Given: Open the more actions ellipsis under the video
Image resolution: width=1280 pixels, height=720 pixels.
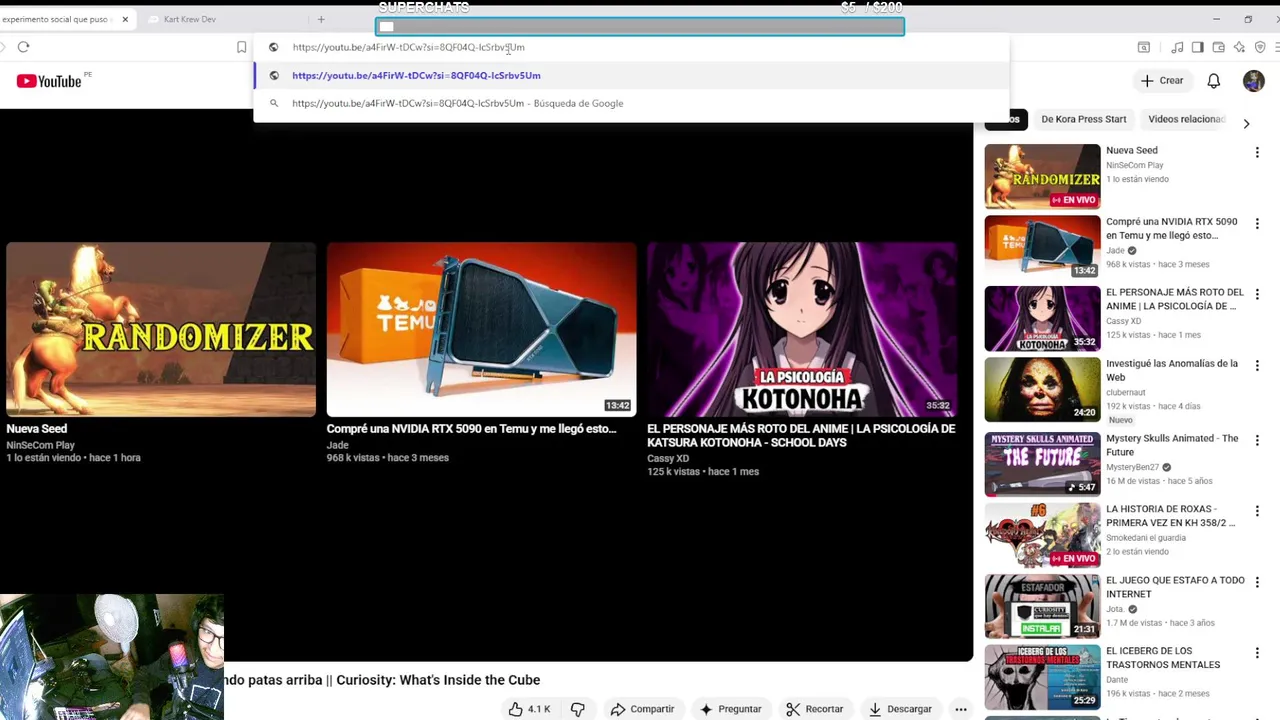Looking at the screenshot, I should tap(960, 709).
